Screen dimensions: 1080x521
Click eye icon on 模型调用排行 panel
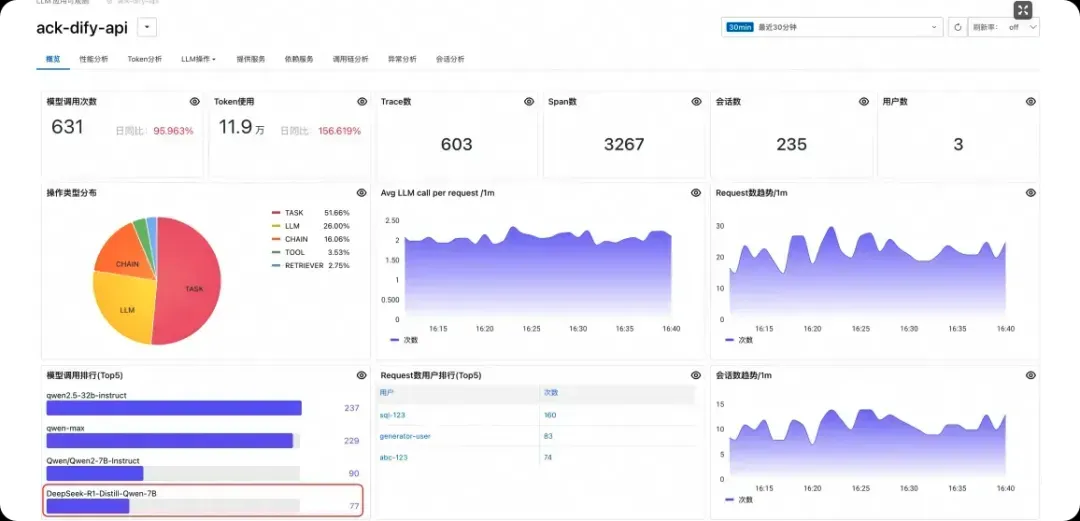pyautogui.click(x=362, y=376)
